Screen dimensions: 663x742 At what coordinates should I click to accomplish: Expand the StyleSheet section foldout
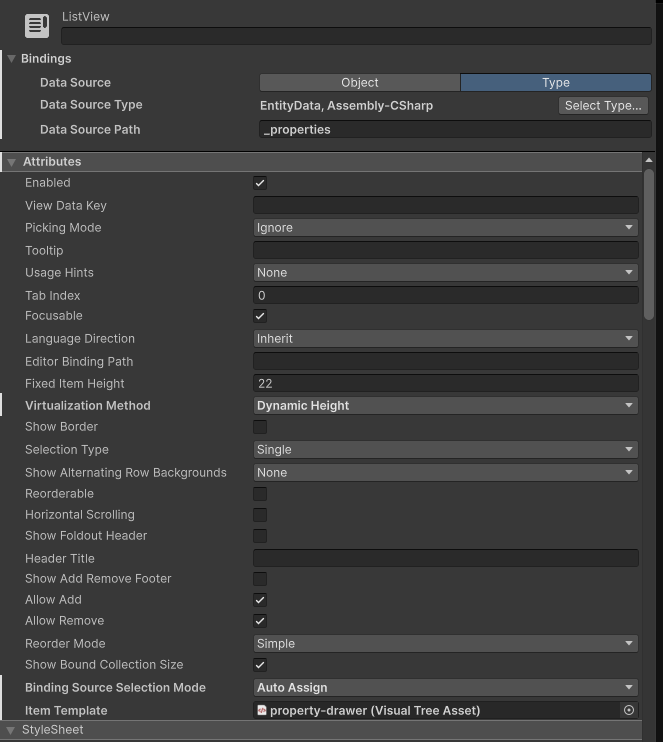tap(11, 730)
